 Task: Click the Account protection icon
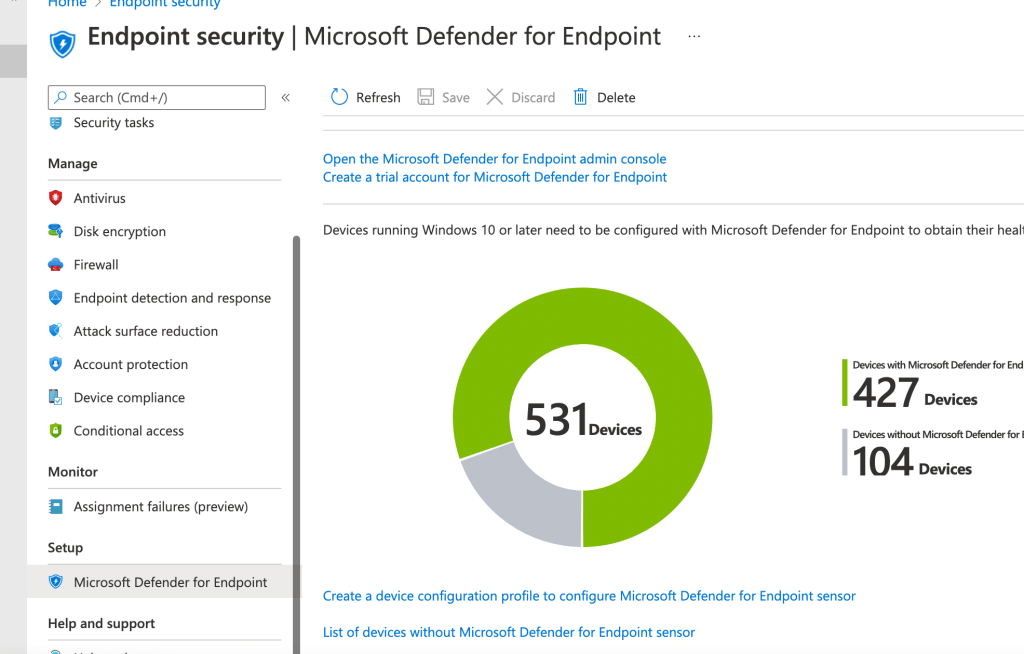tap(56, 365)
